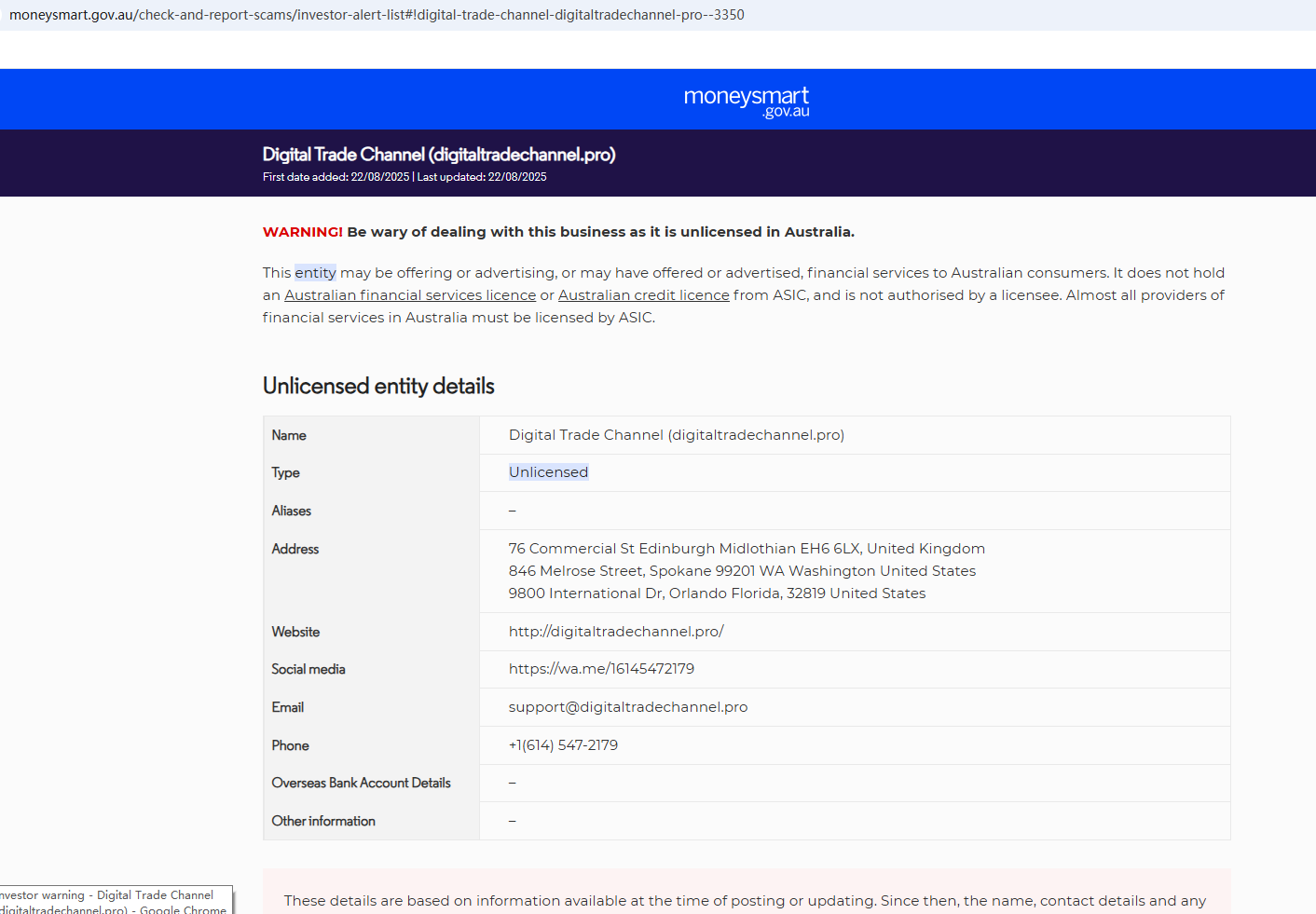The height and width of the screenshot is (914, 1316).
Task: Click the Social media row label
Action: coord(308,669)
